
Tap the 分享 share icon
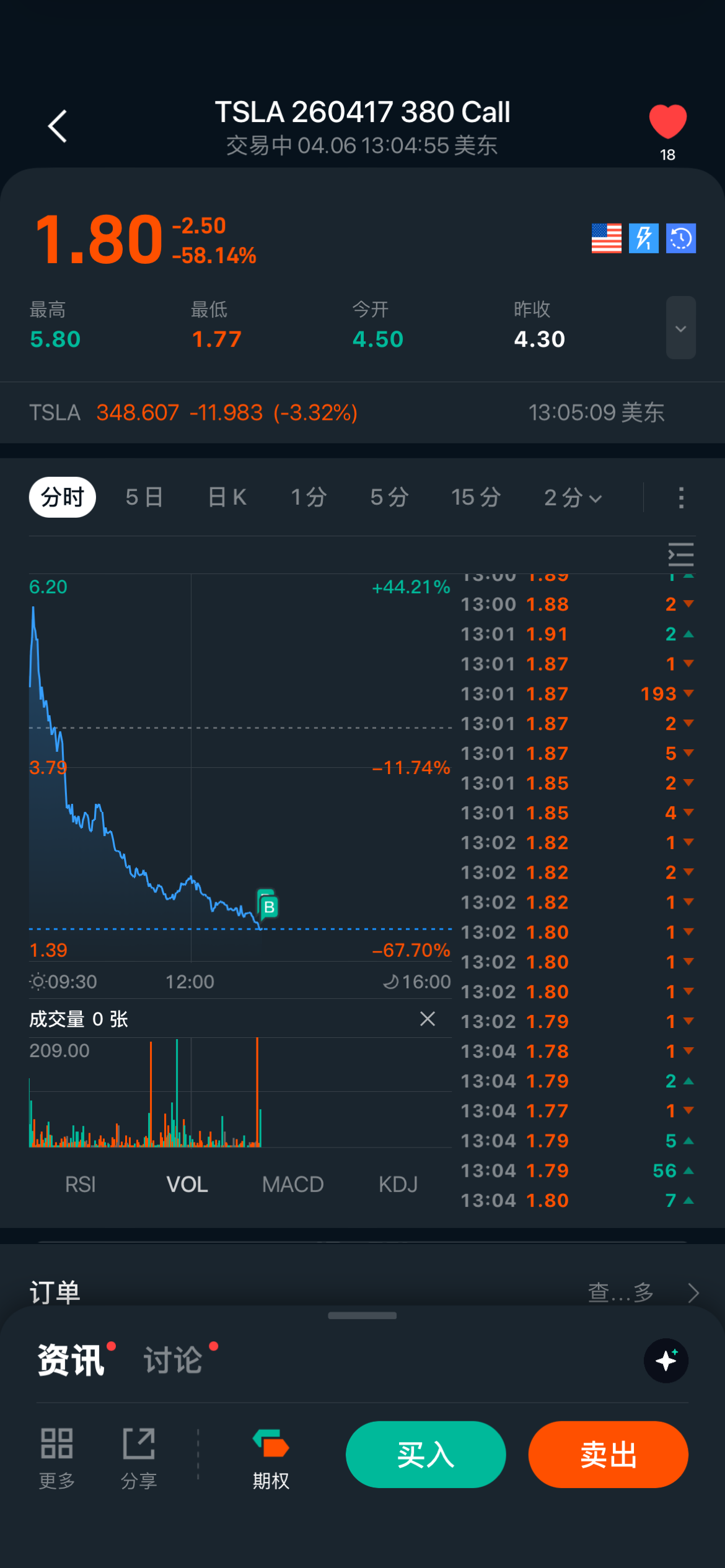(139, 1457)
